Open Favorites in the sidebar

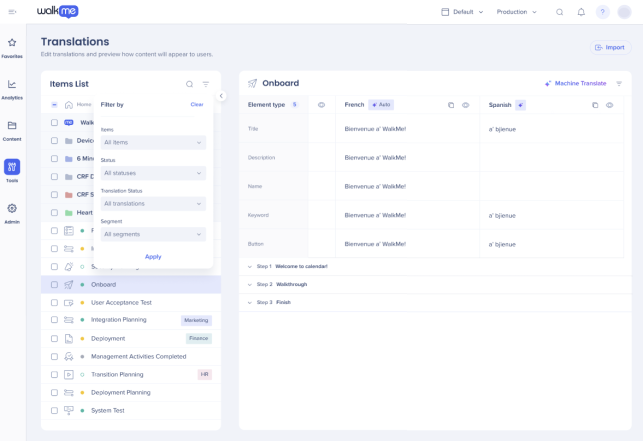[x=12, y=48]
